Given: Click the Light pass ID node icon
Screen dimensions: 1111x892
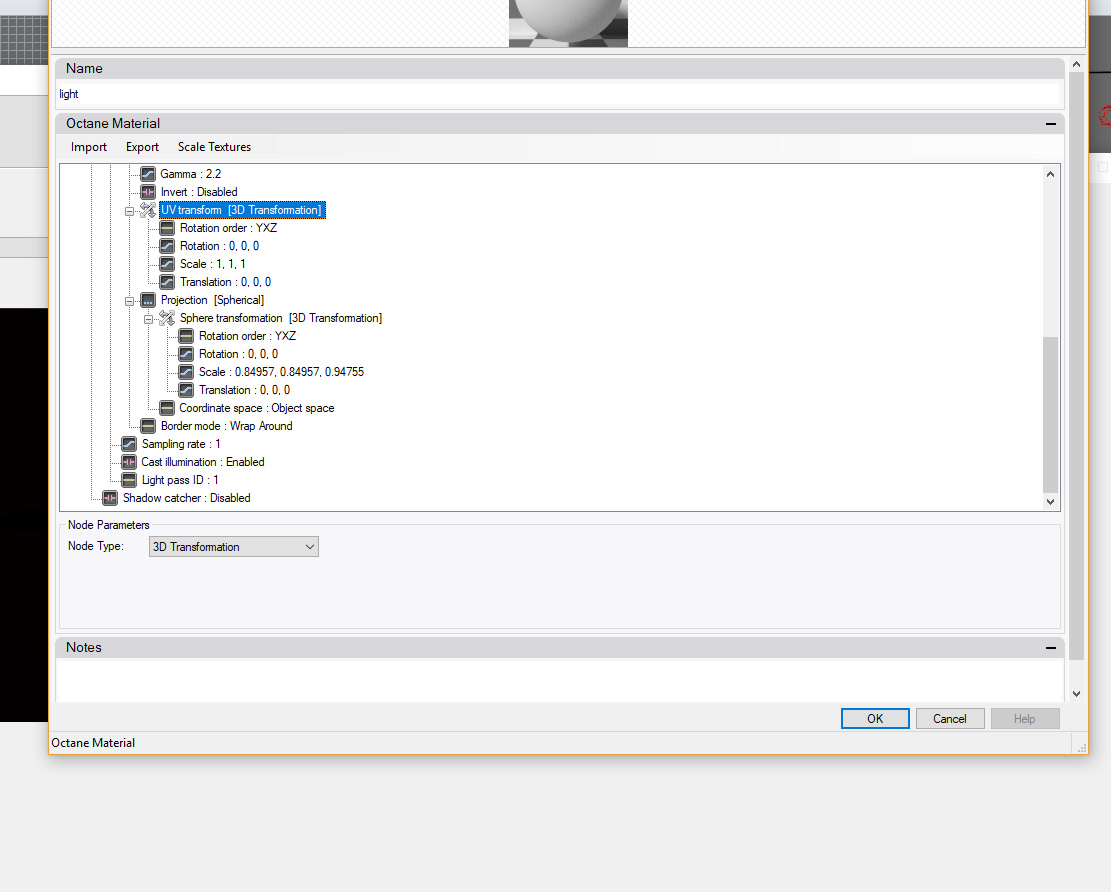Looking at the screenshot, I should point(128,480).
